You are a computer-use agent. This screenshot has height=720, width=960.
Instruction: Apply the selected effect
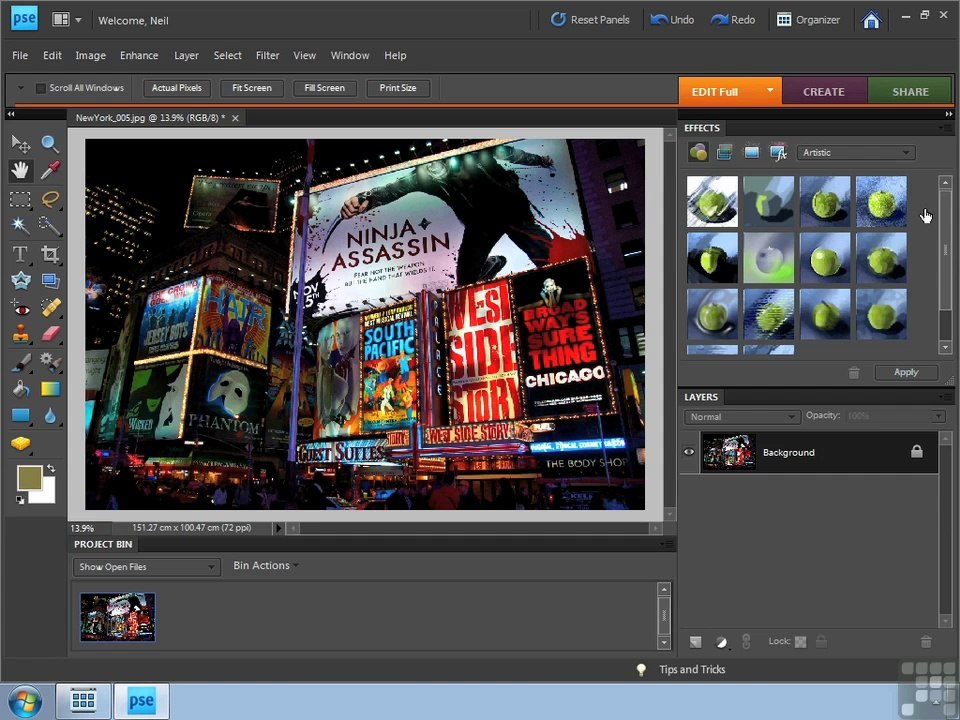pyautogui.click(x=906, y=372)
